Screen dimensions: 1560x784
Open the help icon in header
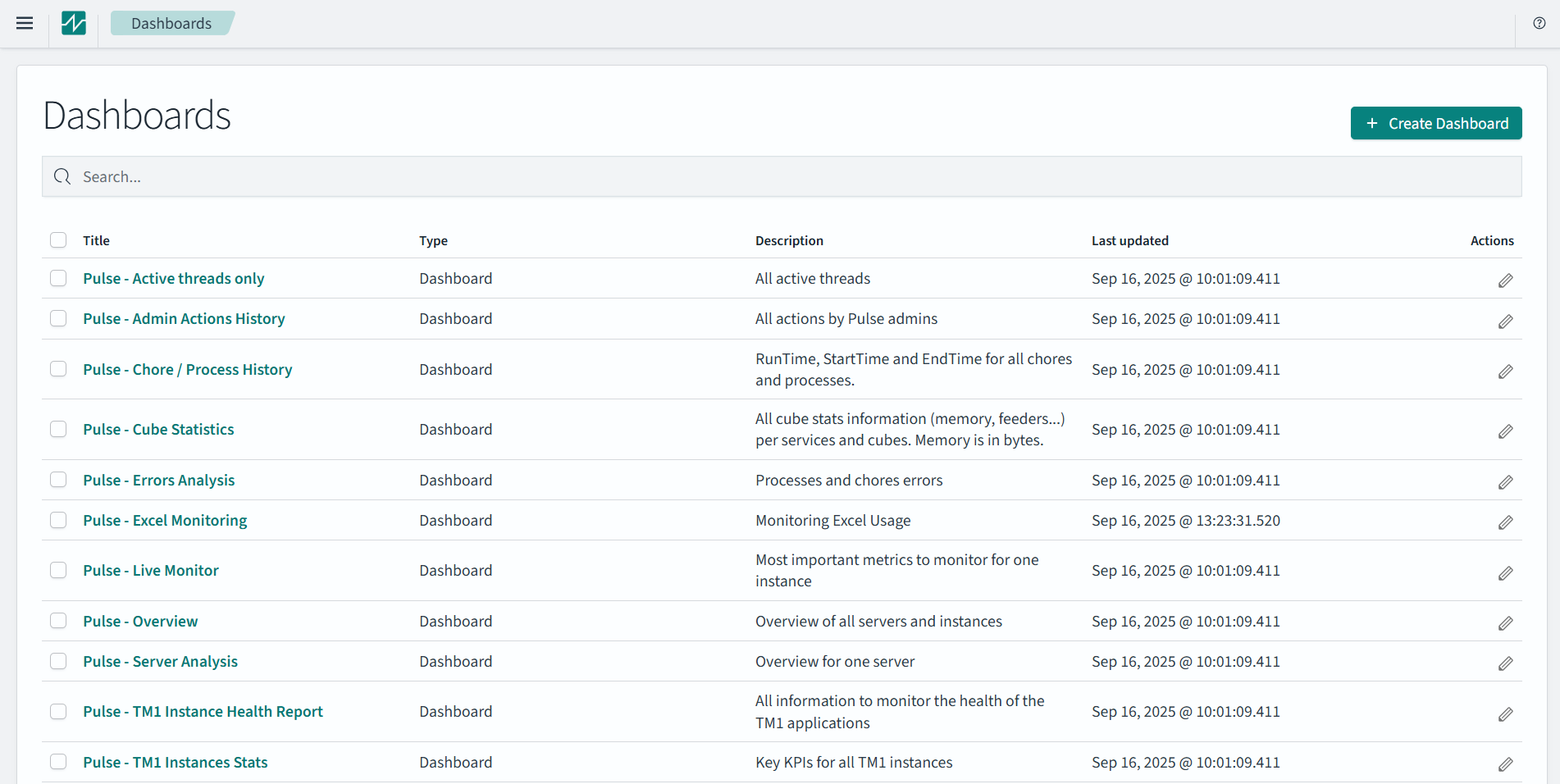tap(1539, 23)
